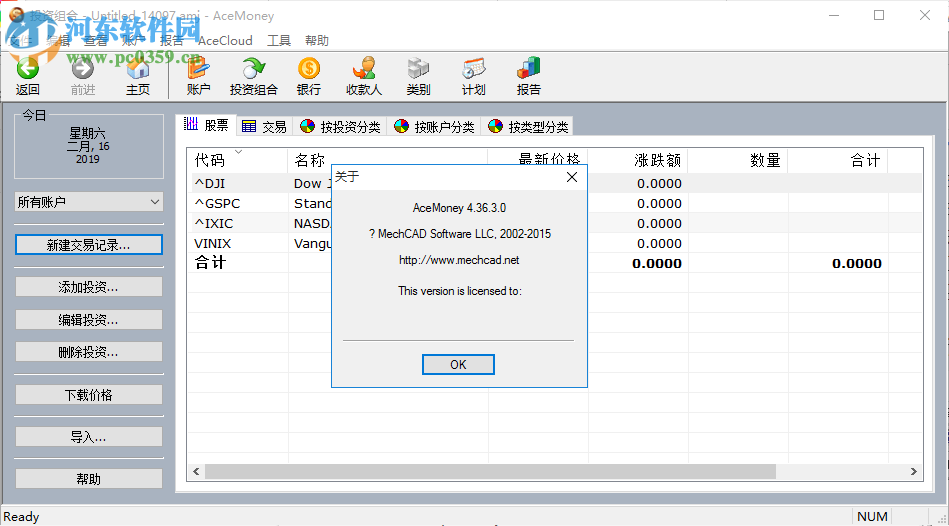Open Portfolio (投资组合) toolbar icon
The image size is (949, 526).
[x=254, y=68]
